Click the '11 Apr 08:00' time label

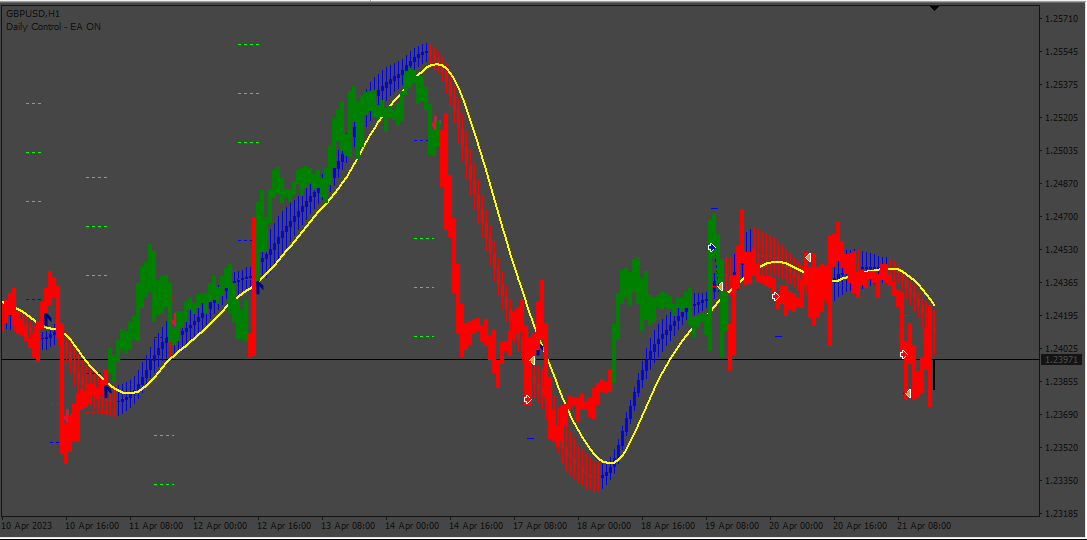coord(157,526)
